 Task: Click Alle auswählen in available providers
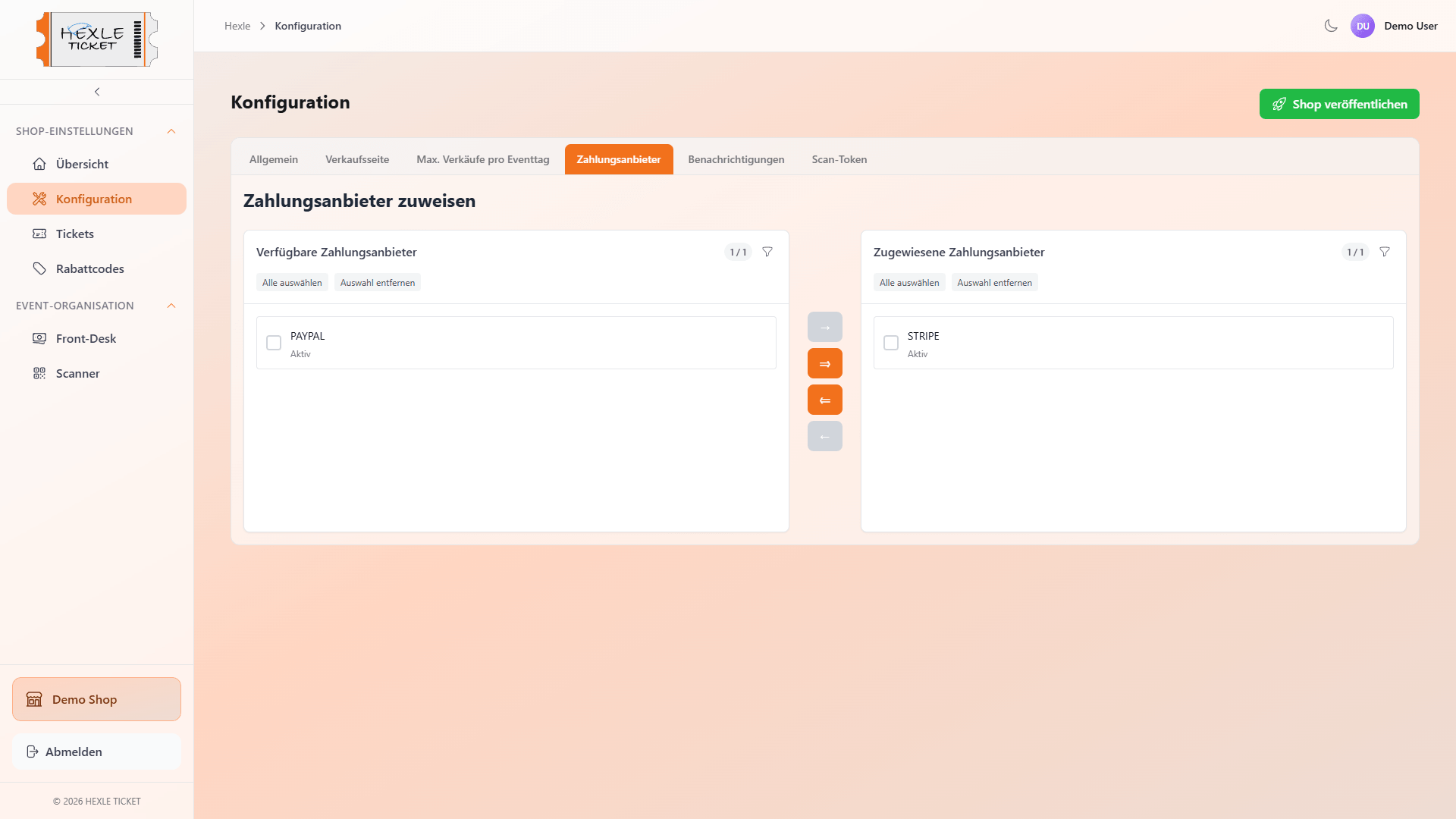[x=292, y=283]
